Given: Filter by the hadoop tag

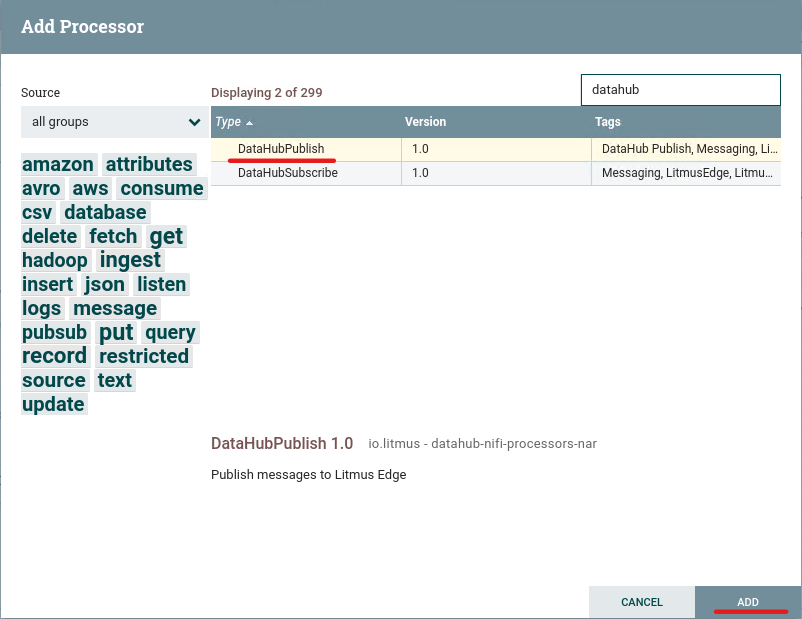Looking at the screenshot, I should (x=55, y=260).
